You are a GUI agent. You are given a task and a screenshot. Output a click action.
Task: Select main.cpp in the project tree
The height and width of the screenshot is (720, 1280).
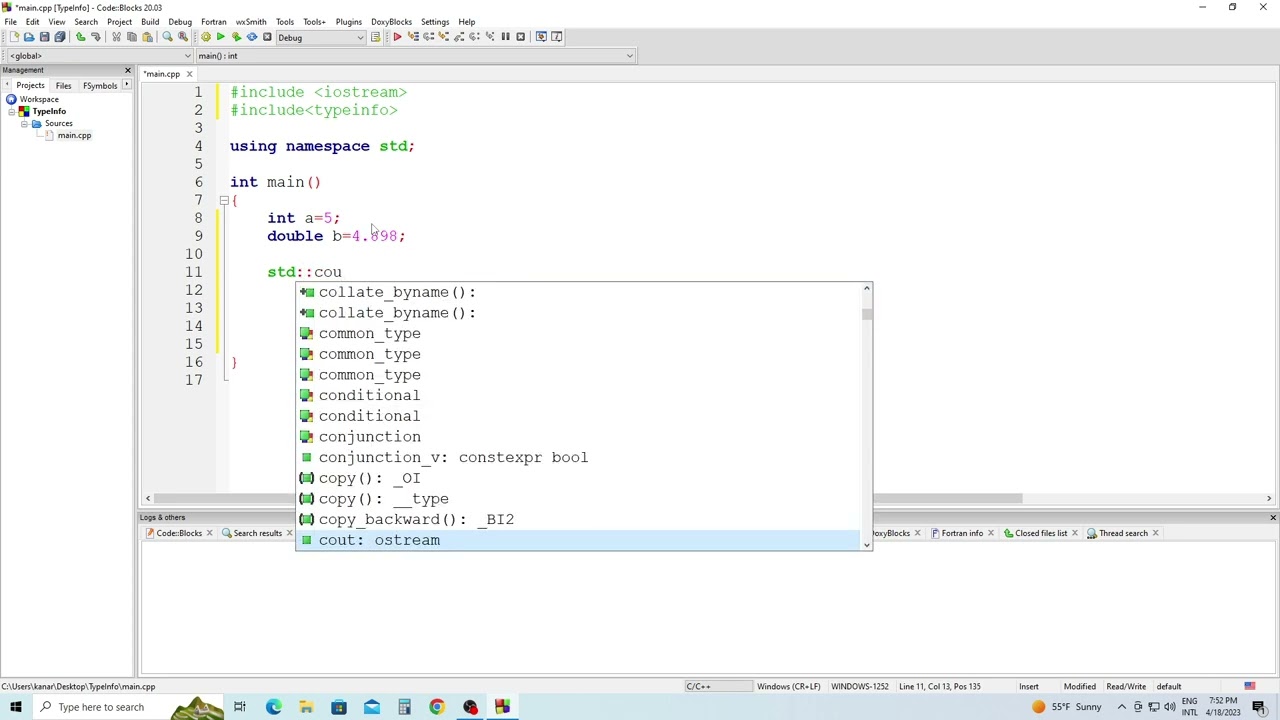click(x=74, y=135)
